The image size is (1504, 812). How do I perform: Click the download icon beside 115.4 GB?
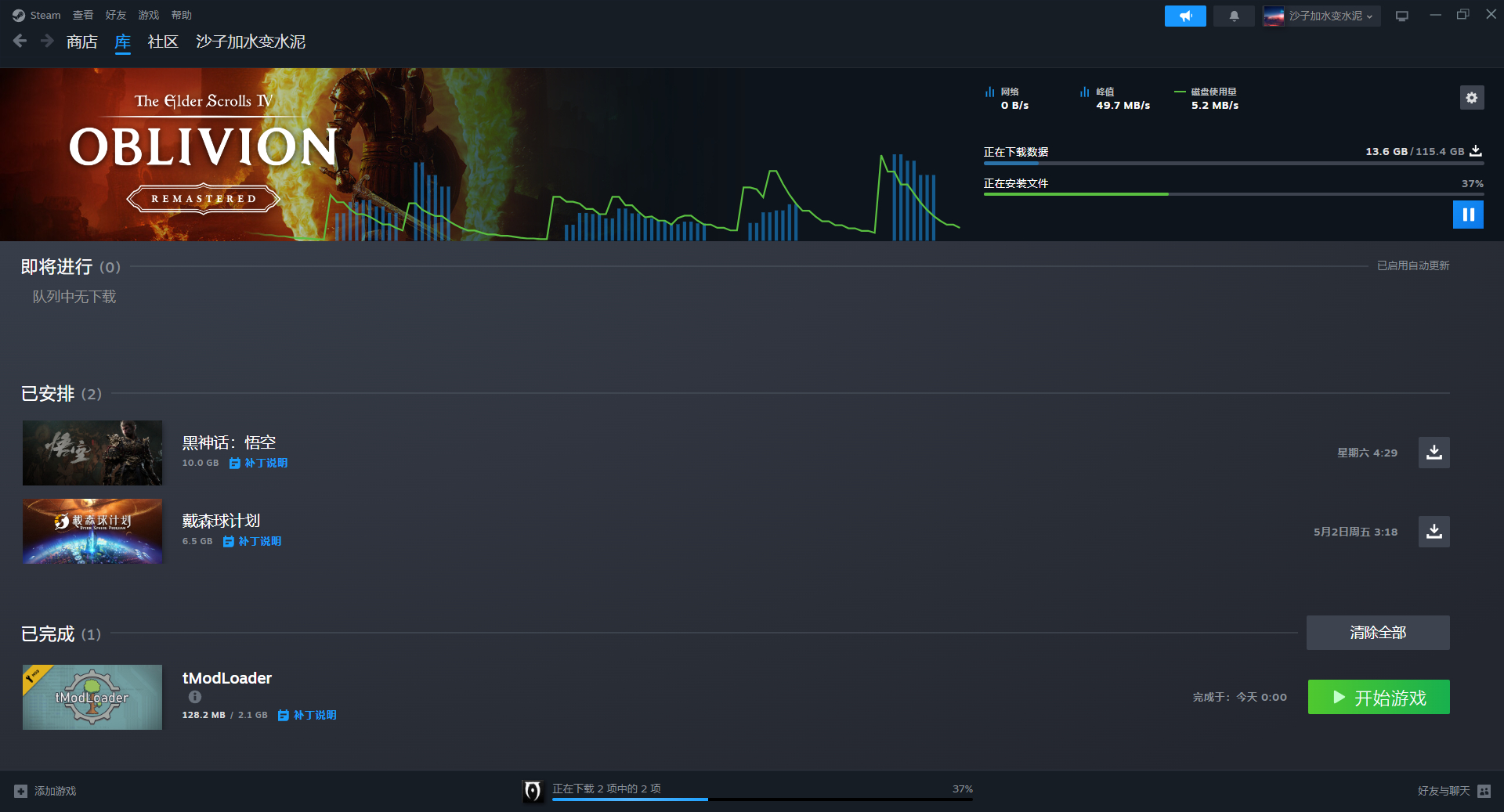[1476, 151]
